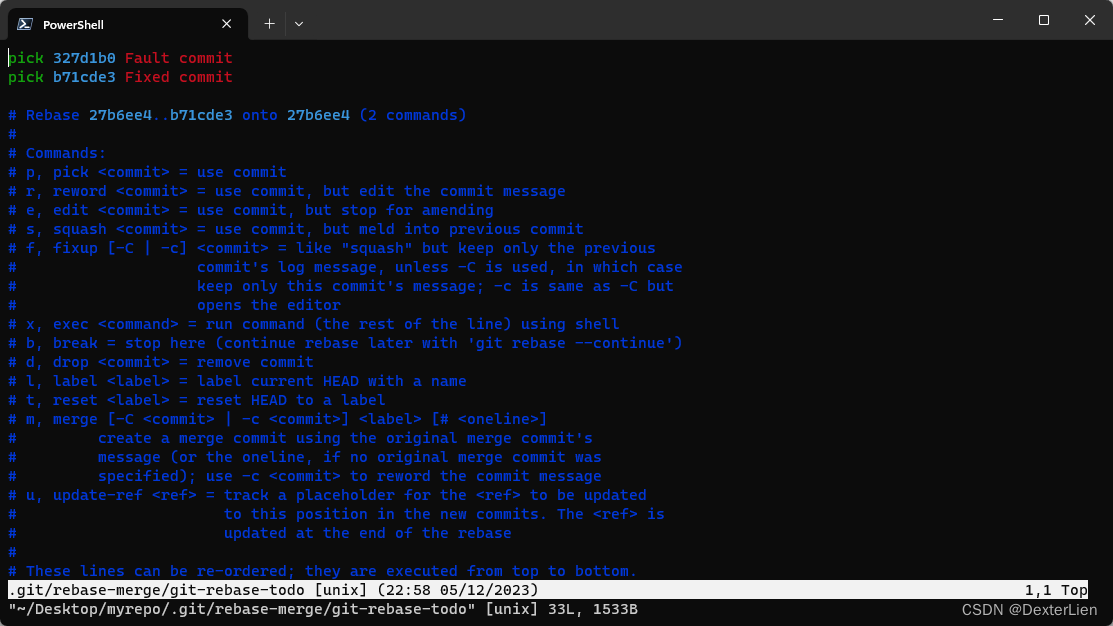This screenshot has width=1113, height=626.
Task: Click the These lines can be re-ordered line
Action: 323,571
